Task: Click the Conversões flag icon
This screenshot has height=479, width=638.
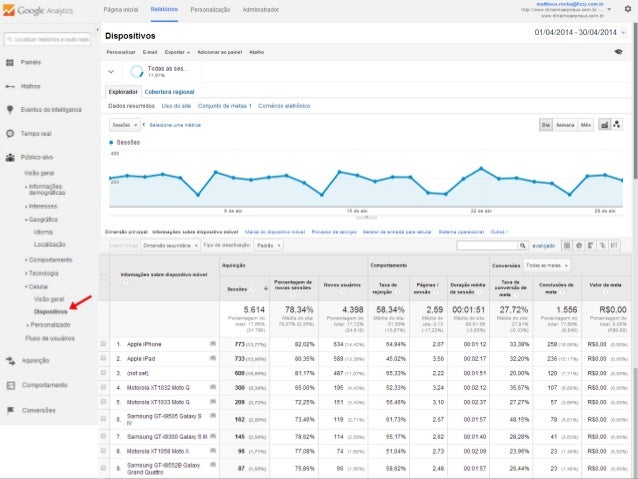Action: point(9,409)
